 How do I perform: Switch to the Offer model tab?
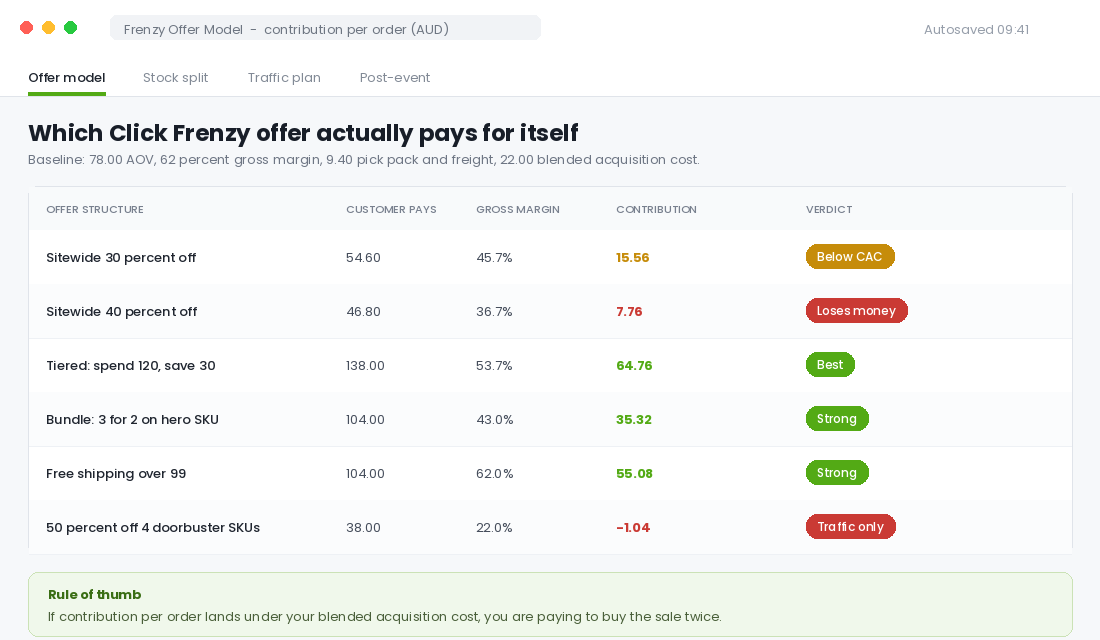tap(67, 78)
